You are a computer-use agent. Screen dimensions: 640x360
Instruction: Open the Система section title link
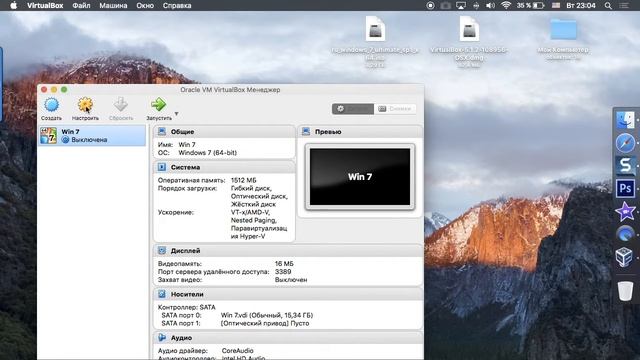(x=185, y=167)
